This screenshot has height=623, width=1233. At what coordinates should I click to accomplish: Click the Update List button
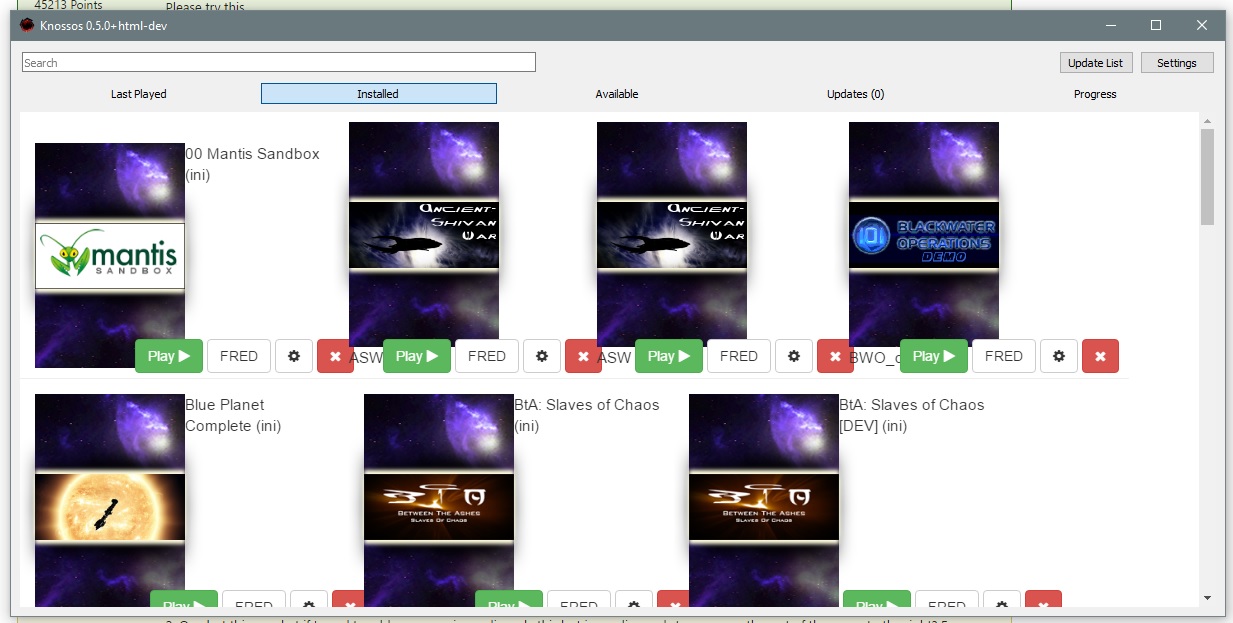coord(1095,63)
